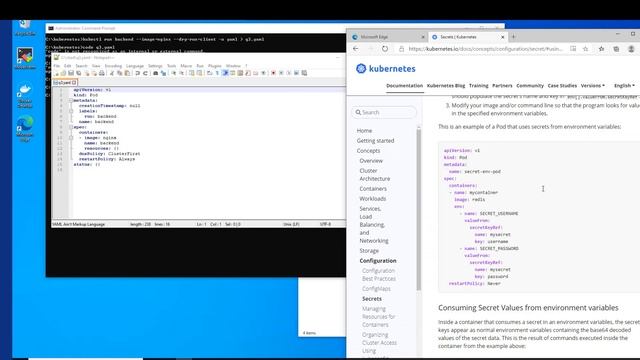The height and width of the screenshot is (360, 640).
Task: Open Document Map icon in Notepad++ toolbar
Action: pos(240,73)
